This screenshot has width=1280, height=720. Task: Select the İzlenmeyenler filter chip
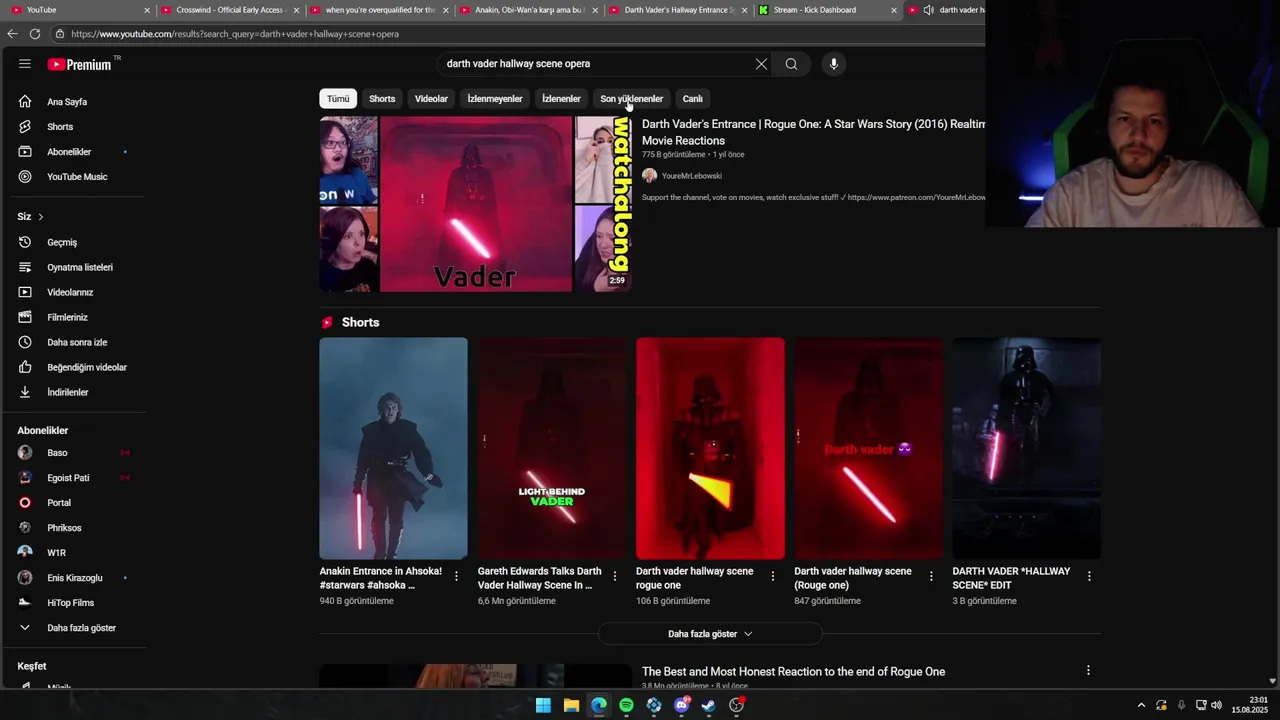pyautogui.click(x=495, y=99)
